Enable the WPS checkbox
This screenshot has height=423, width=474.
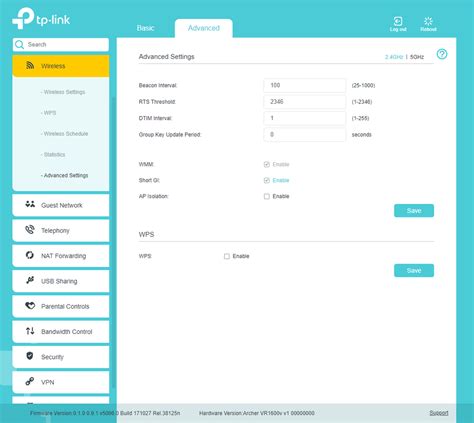[x=227, y=256]
